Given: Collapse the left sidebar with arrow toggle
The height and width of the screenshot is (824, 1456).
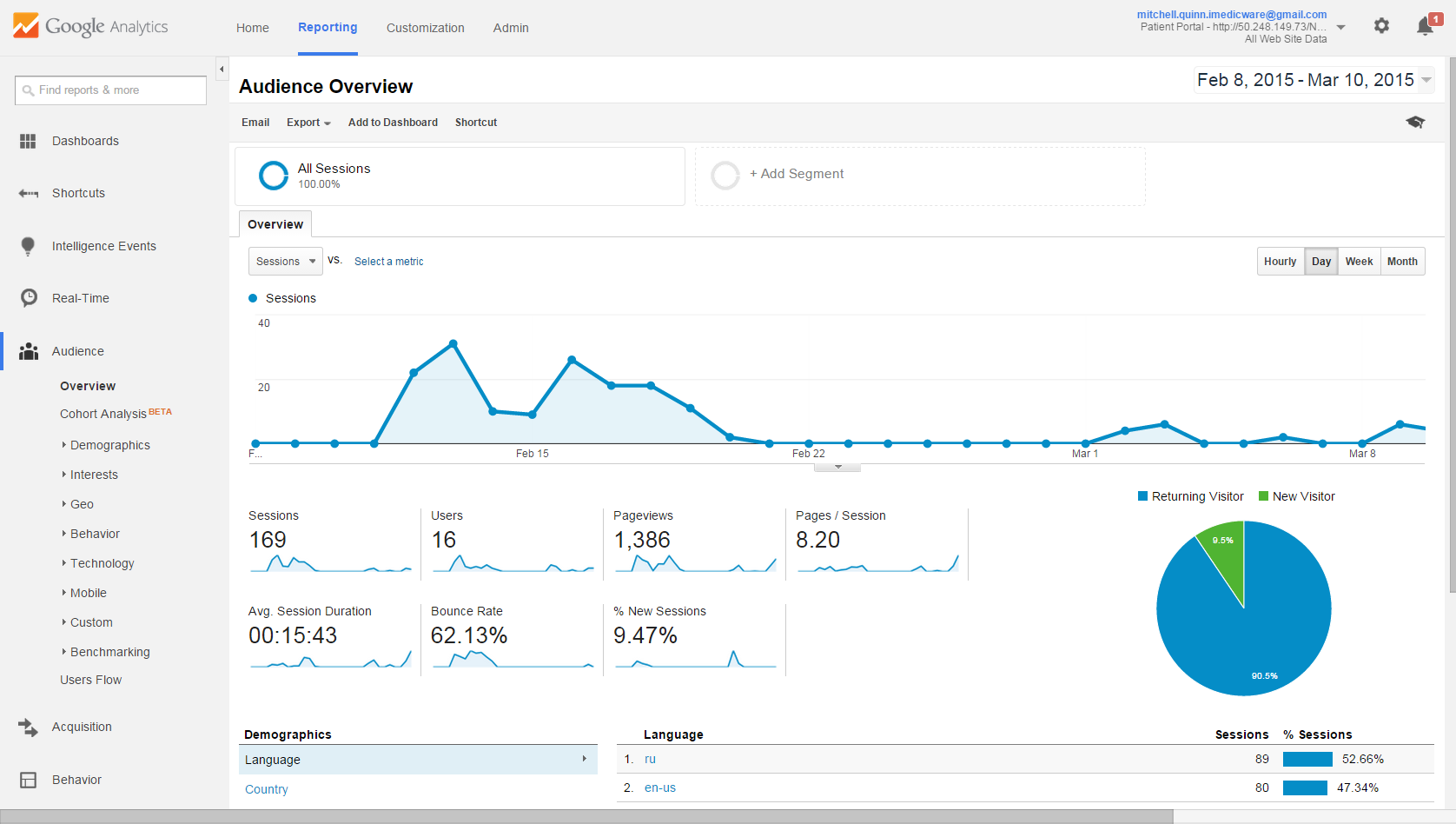Looking at the screenshot, I should (222, 70).
